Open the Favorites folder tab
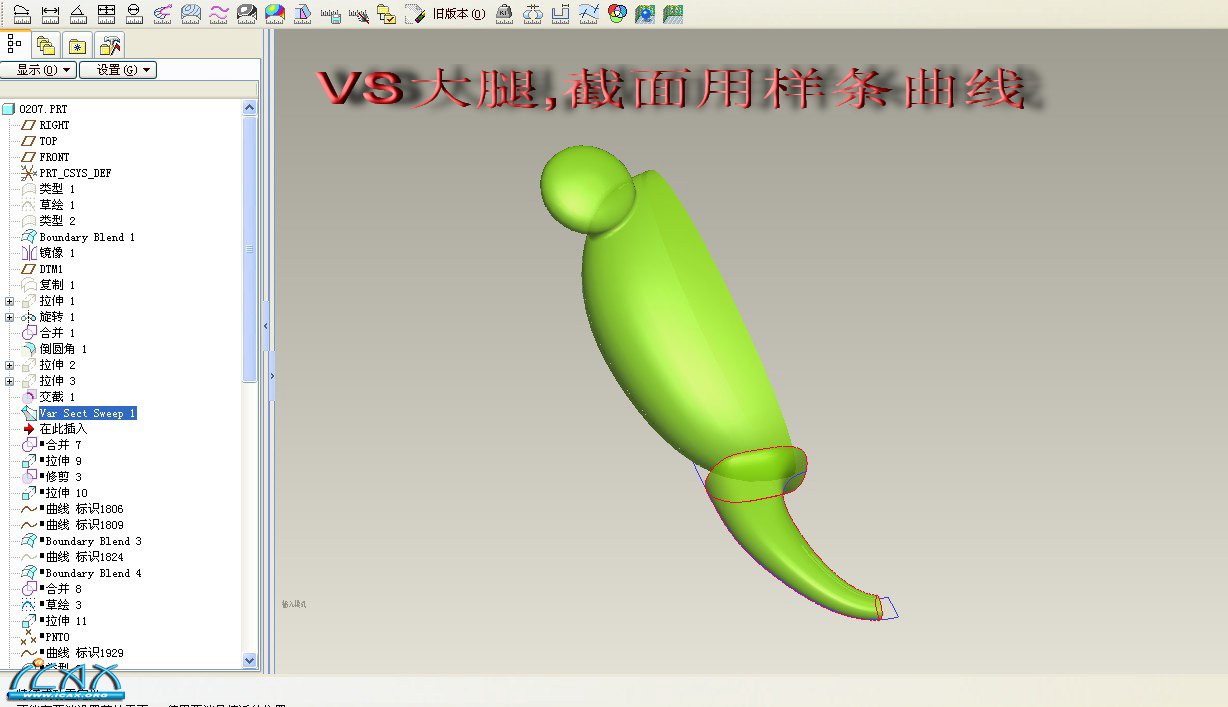 coord(77,45)
